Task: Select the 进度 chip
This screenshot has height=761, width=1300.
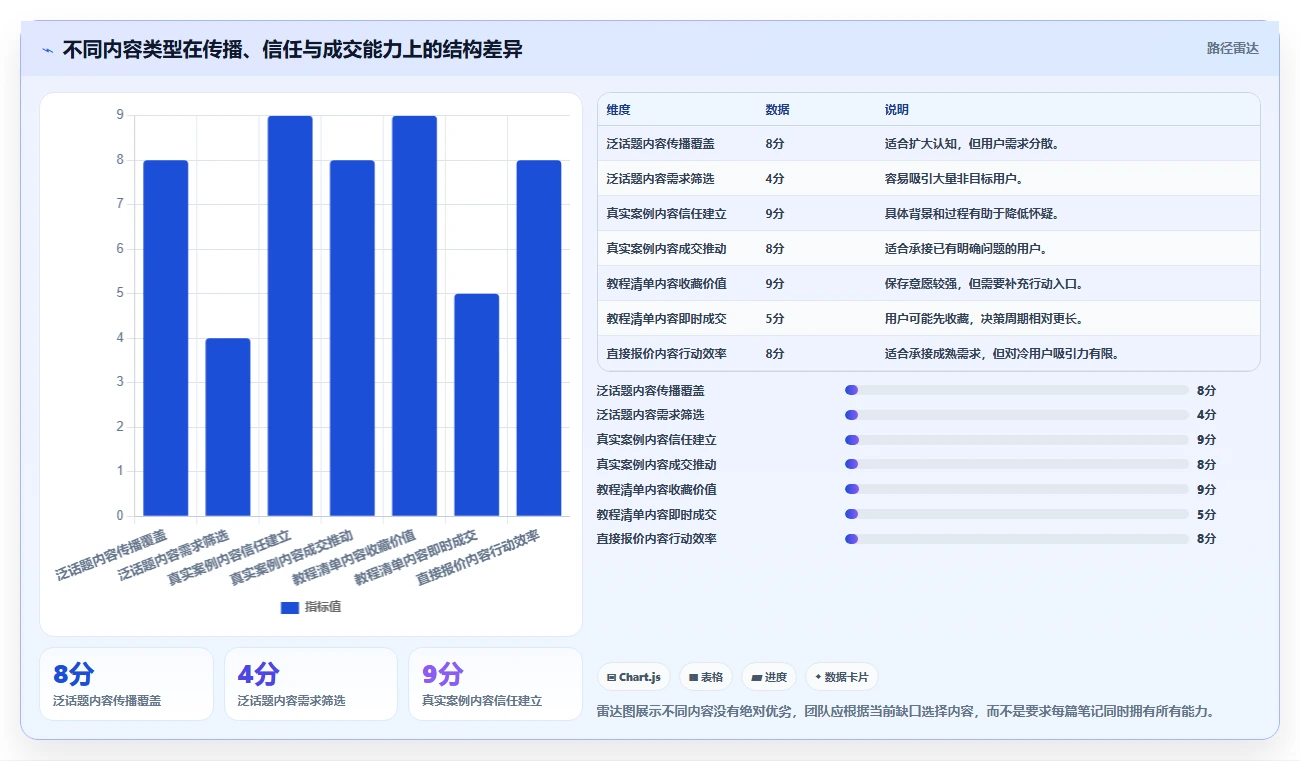Action: pos(769,677)
